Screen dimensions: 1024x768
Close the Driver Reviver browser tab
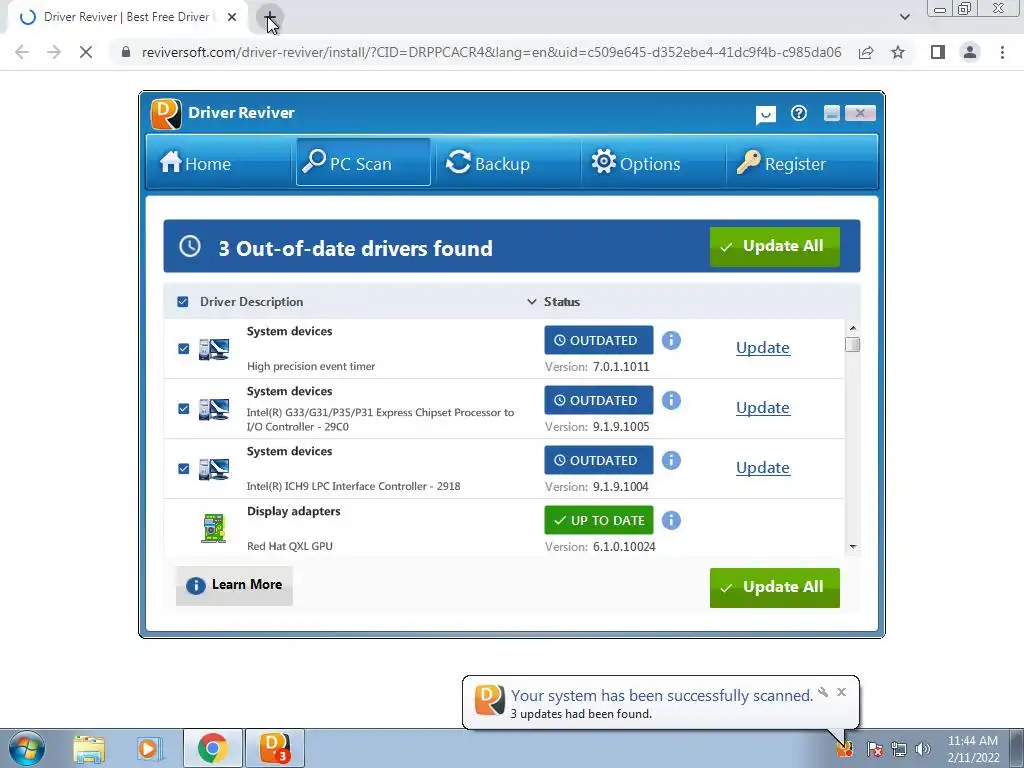[x=232, y=18]
